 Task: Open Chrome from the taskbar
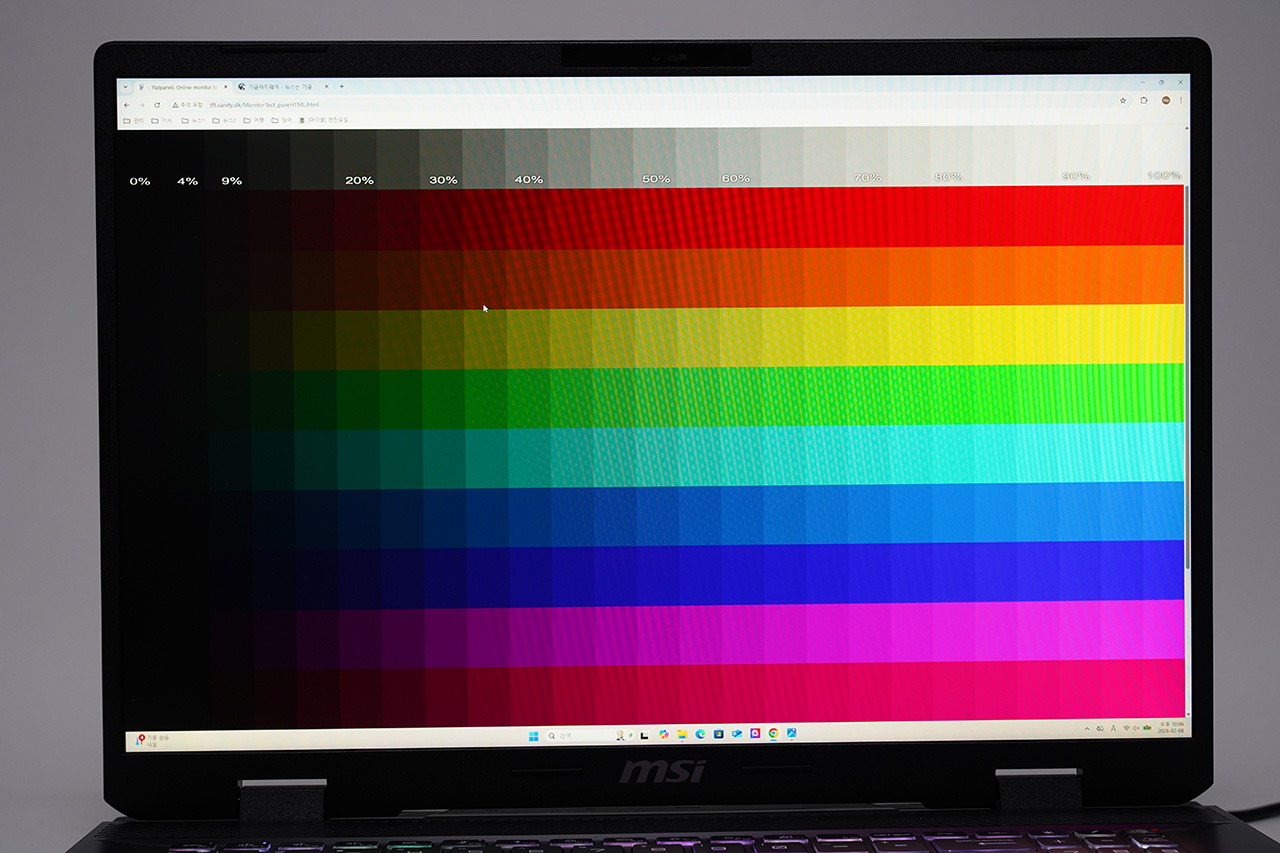pyautogui.click(x=773, y=733)
